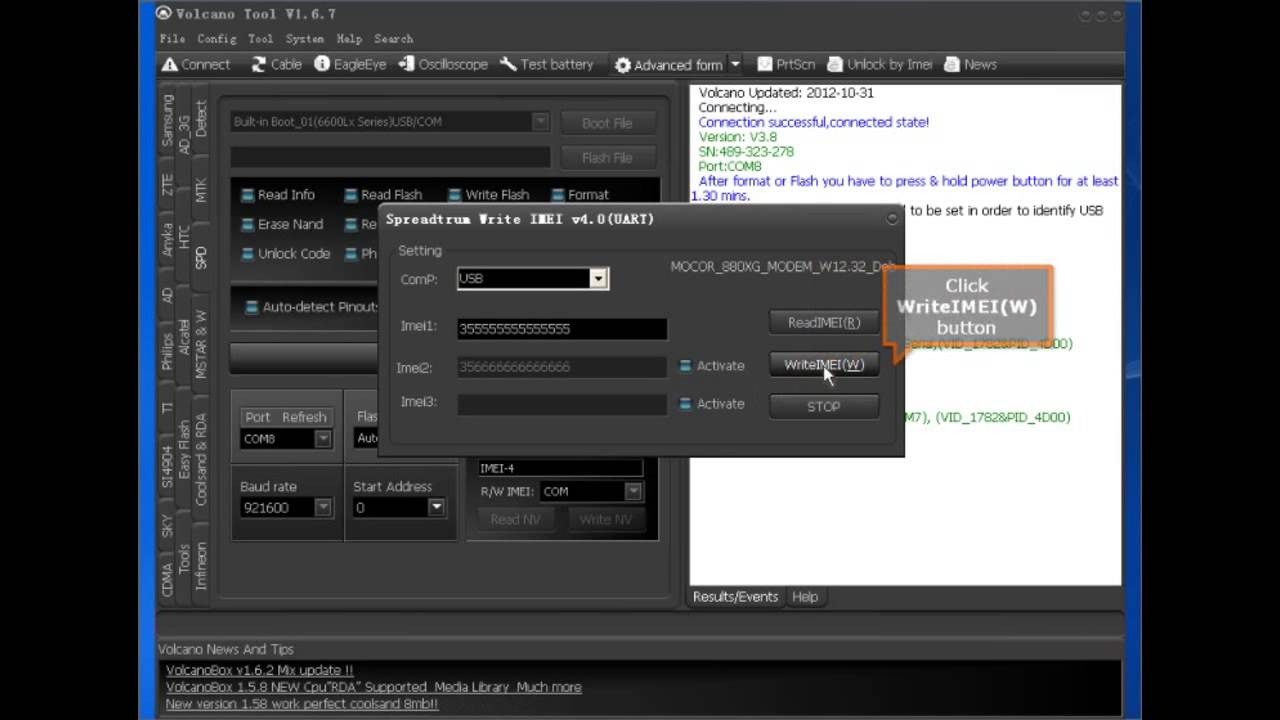Toggle Activate checkbox for Imei2

pyautogui.click(x=685, y=366)
